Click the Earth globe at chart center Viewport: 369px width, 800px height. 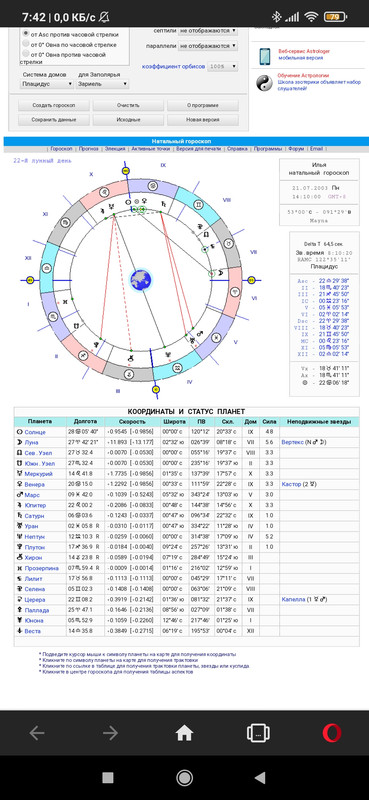pos(140,280)
